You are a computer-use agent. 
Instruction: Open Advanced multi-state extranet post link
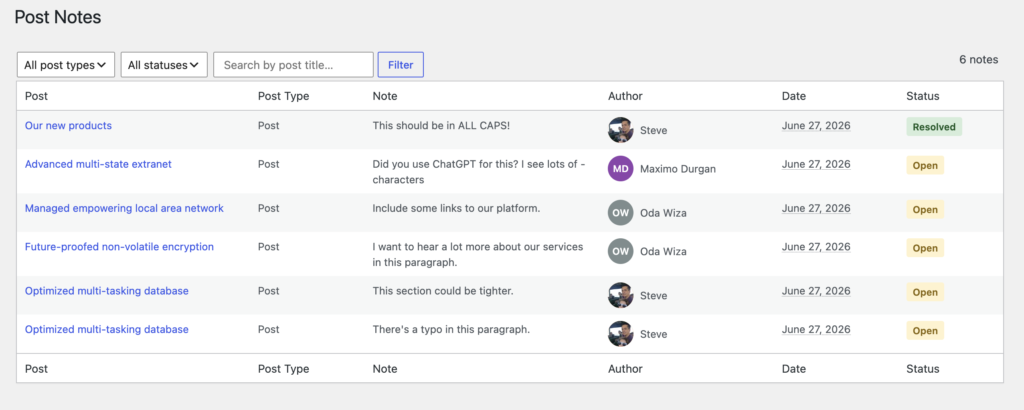(x=98, y=164)
